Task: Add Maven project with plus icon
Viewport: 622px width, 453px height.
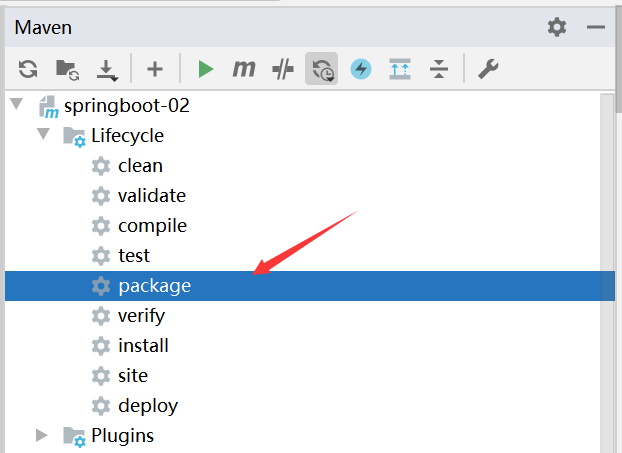Action: (155, 69)
